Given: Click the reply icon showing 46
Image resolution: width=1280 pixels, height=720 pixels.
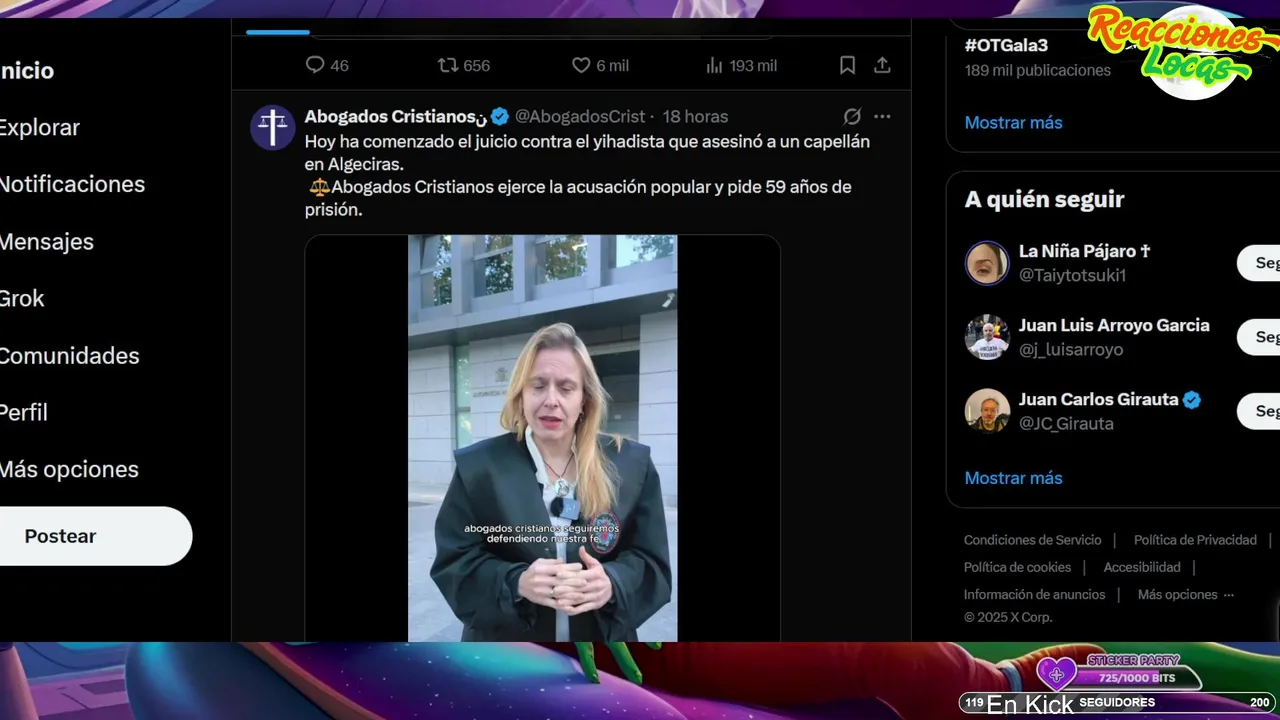Looking at the screenshot, I should pos(315,65).
